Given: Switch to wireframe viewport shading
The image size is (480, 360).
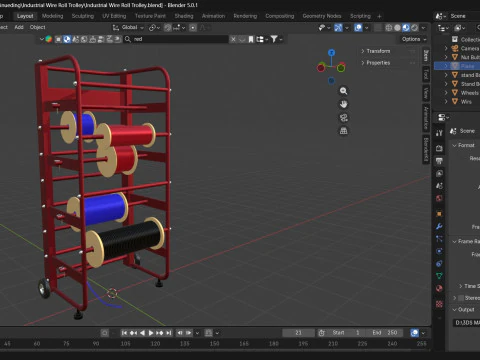Looking at the screenshot, I should point(389,28).
